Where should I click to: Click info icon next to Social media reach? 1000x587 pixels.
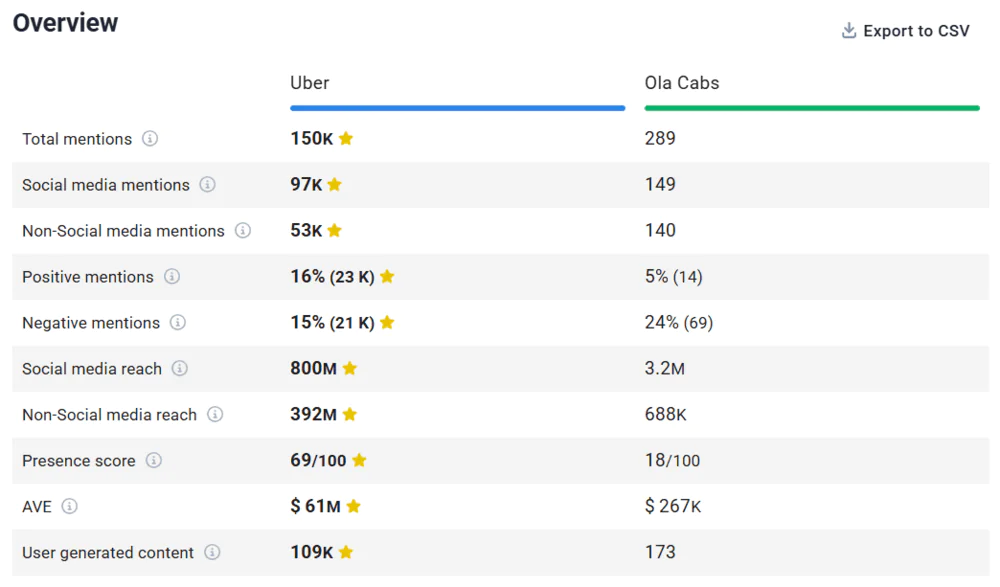coord(180,369)
